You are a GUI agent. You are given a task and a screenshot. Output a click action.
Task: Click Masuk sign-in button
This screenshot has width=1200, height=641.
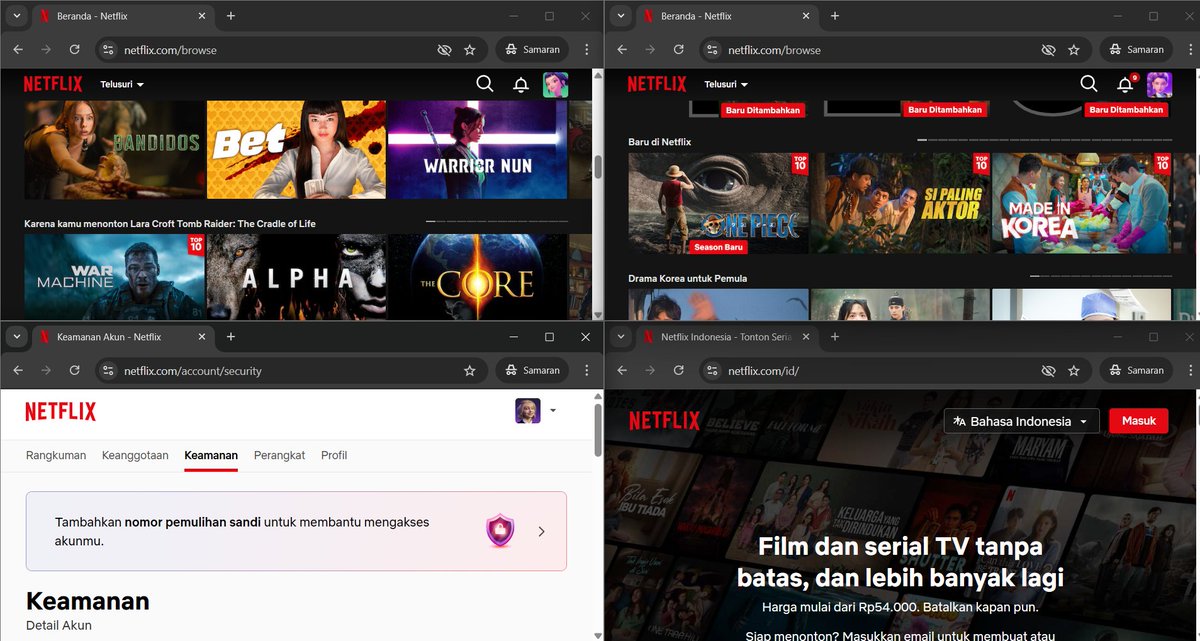tap(1138, 421)
